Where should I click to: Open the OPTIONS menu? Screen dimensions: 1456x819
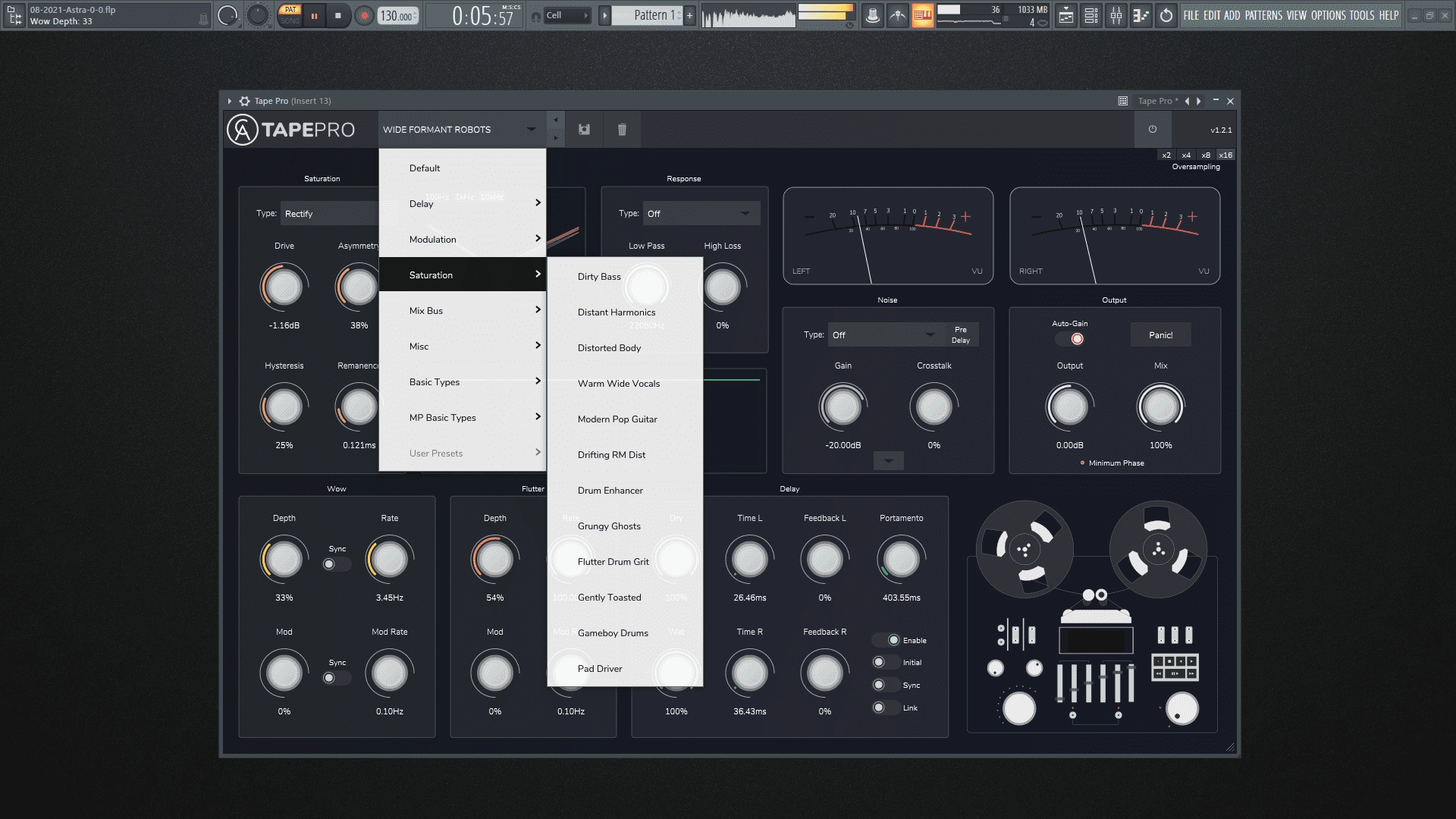[x=1329, y=15]
